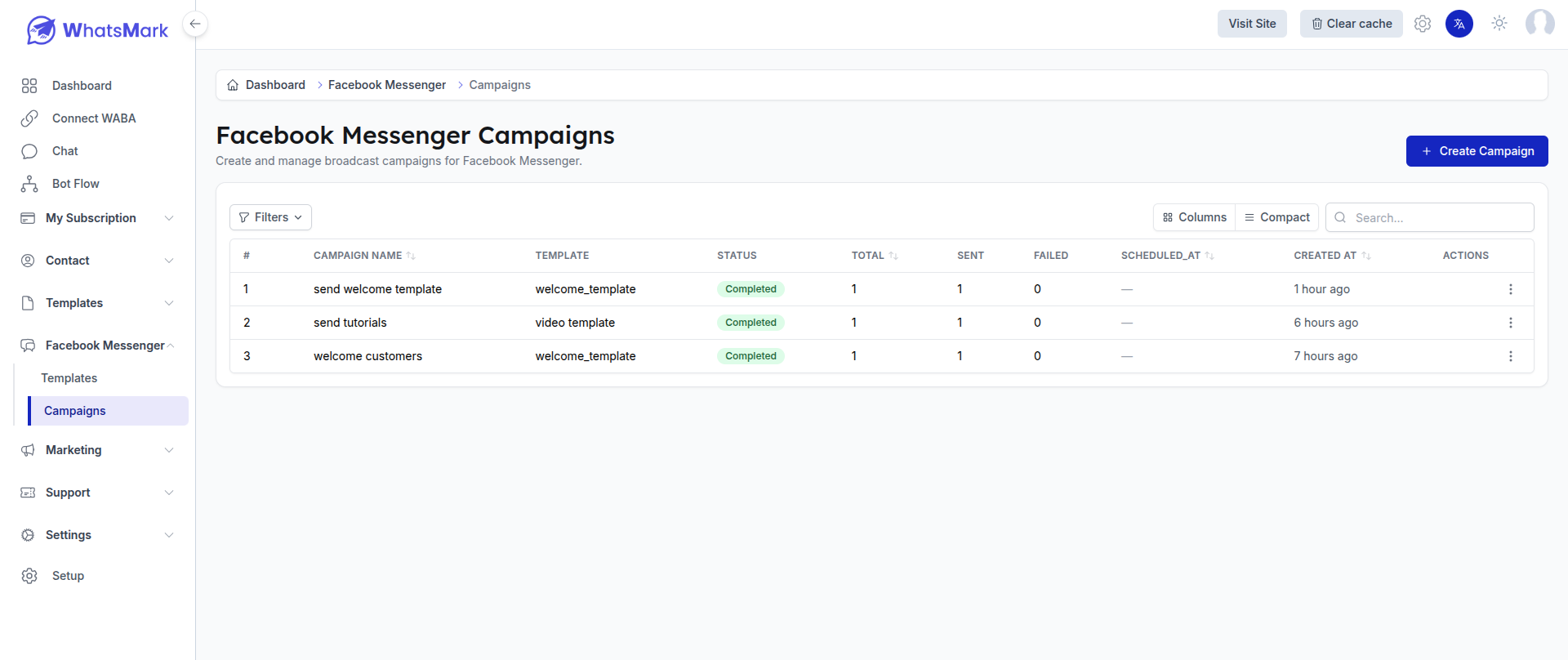Click Dashboard breadcrumb link
Viewport: 1568px width, 660px height.
coord(275,85)
